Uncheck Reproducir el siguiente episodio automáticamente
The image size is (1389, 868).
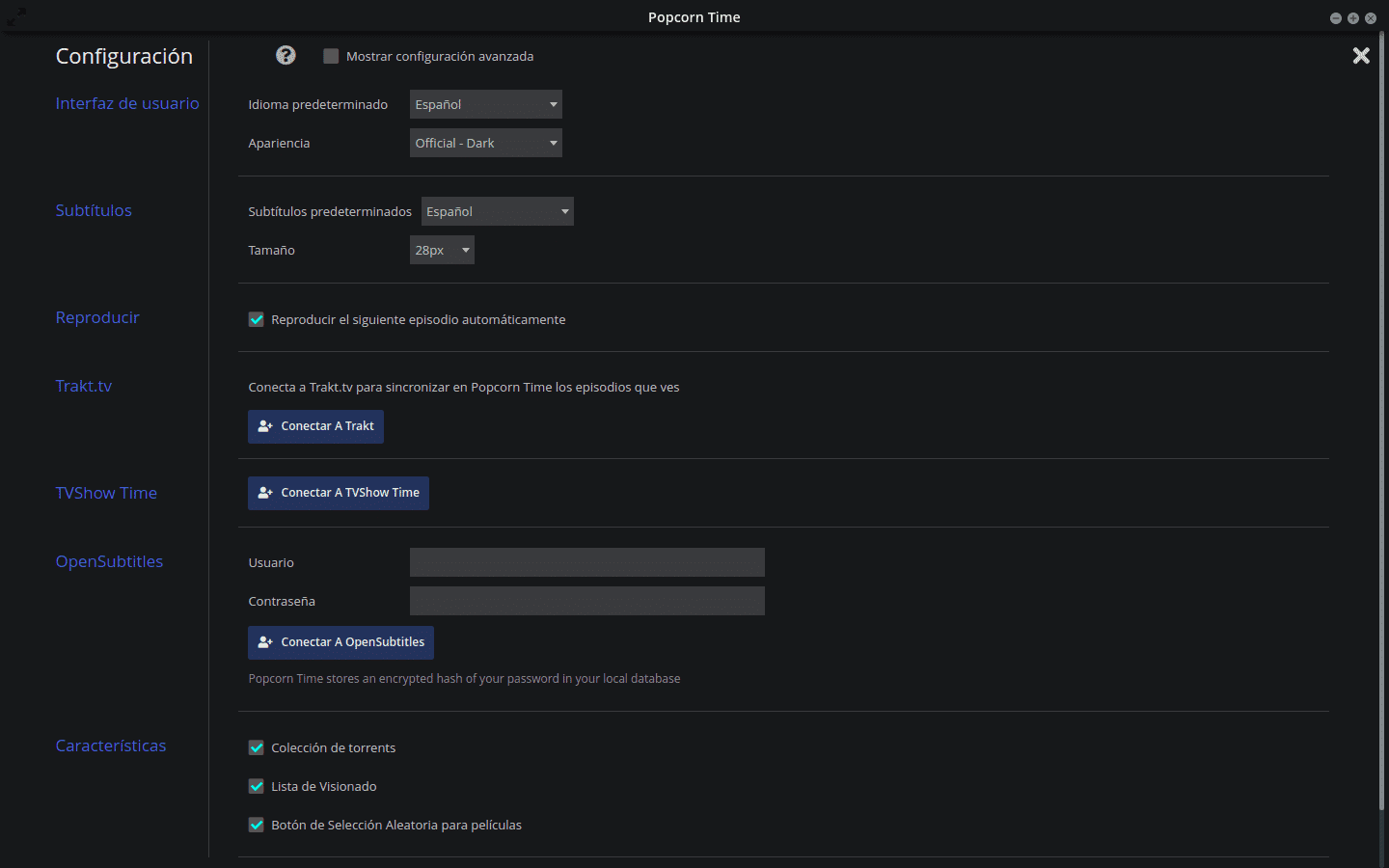(x=256, y=319)
